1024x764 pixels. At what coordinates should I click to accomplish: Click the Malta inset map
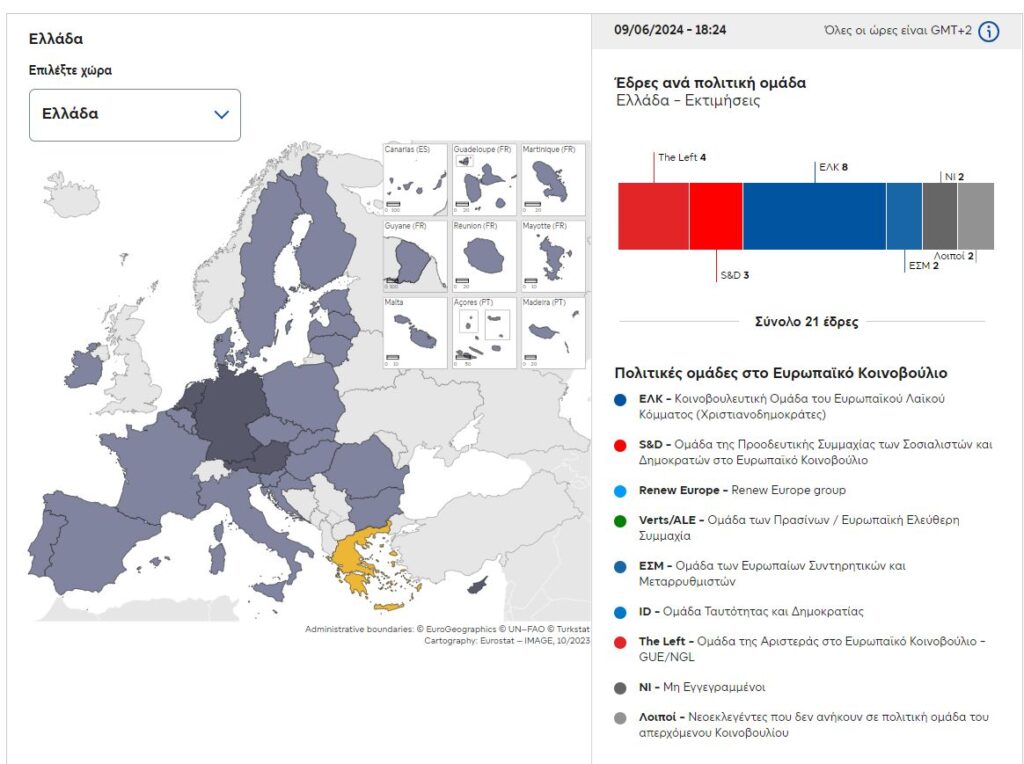[415, 331]
